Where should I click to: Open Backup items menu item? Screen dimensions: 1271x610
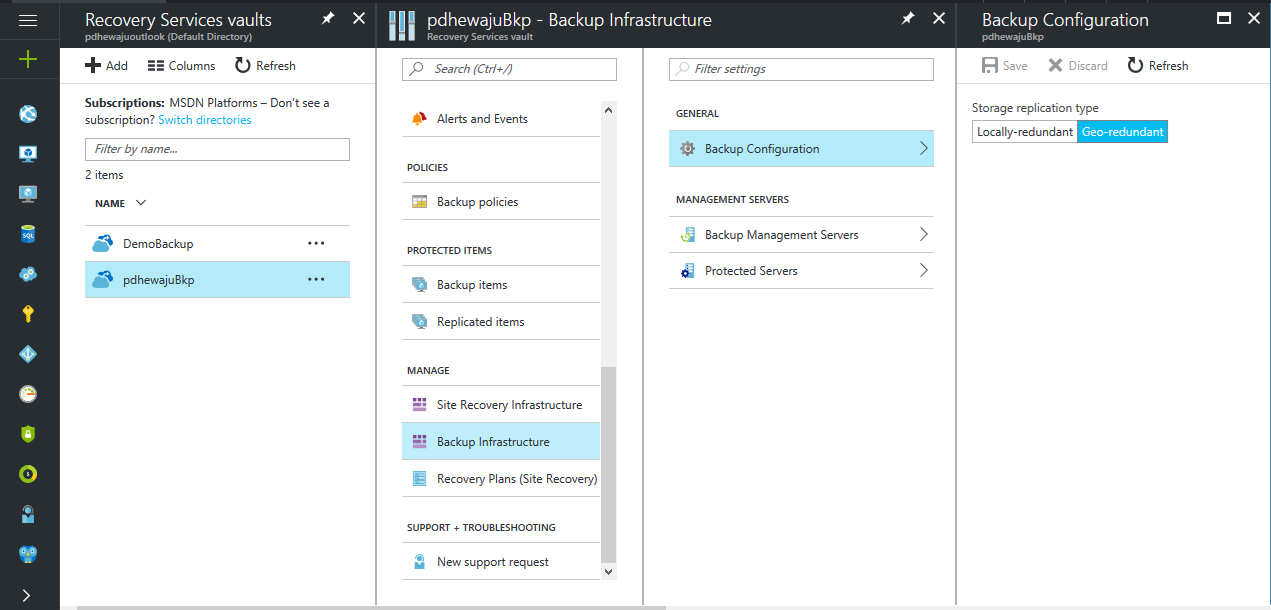[x=501, y=285]
